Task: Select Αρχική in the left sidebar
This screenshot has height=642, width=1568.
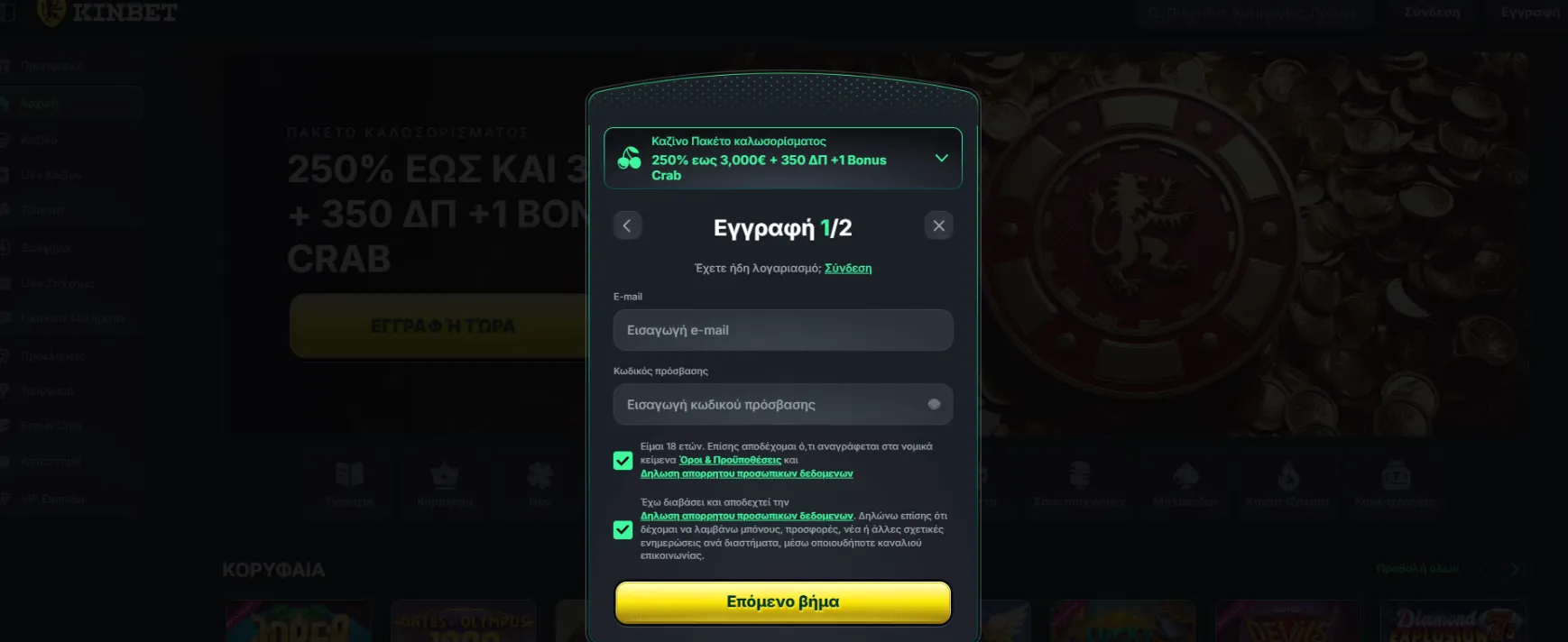Action: pos(71,104)
